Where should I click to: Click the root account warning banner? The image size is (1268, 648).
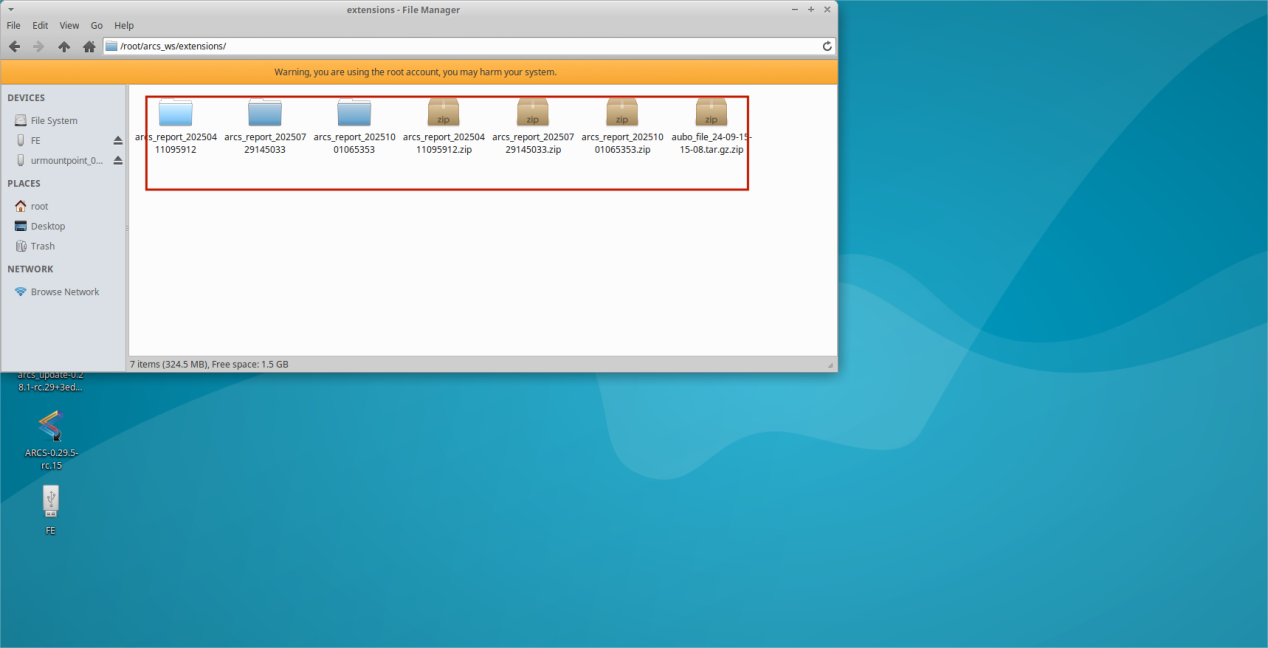(419, 72)
